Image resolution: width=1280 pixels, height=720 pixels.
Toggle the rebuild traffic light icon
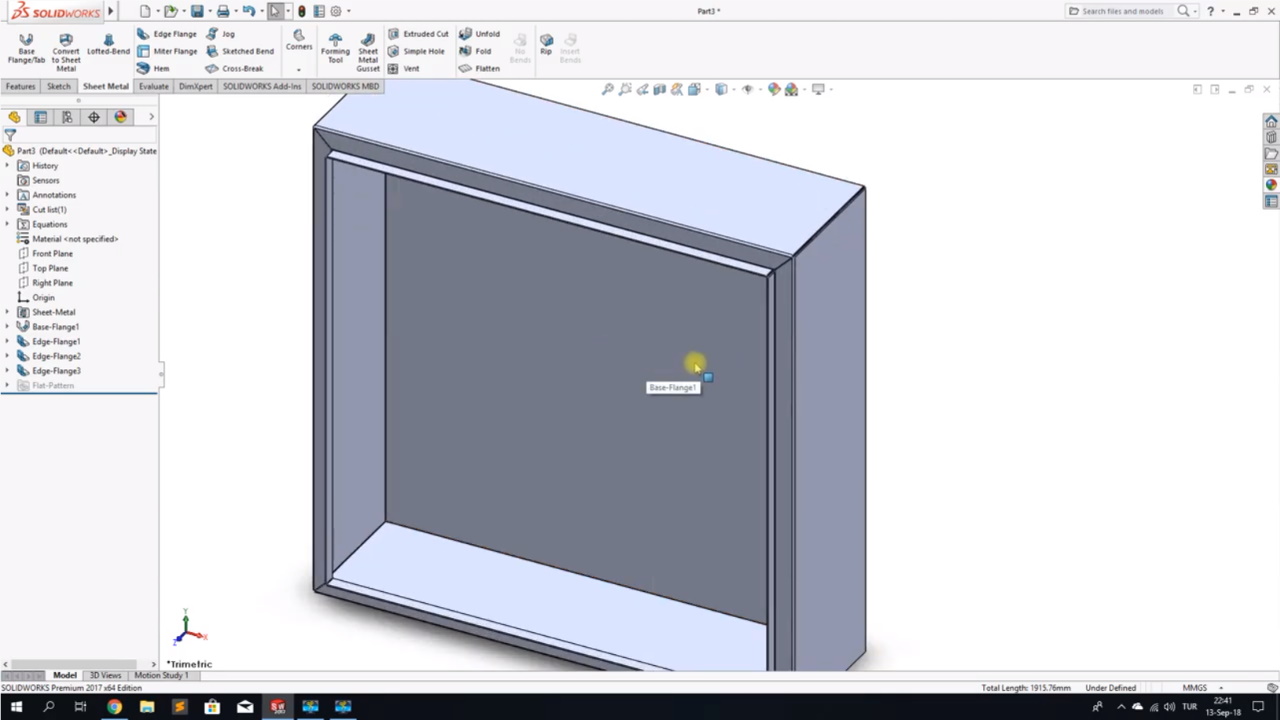point(301,11)
